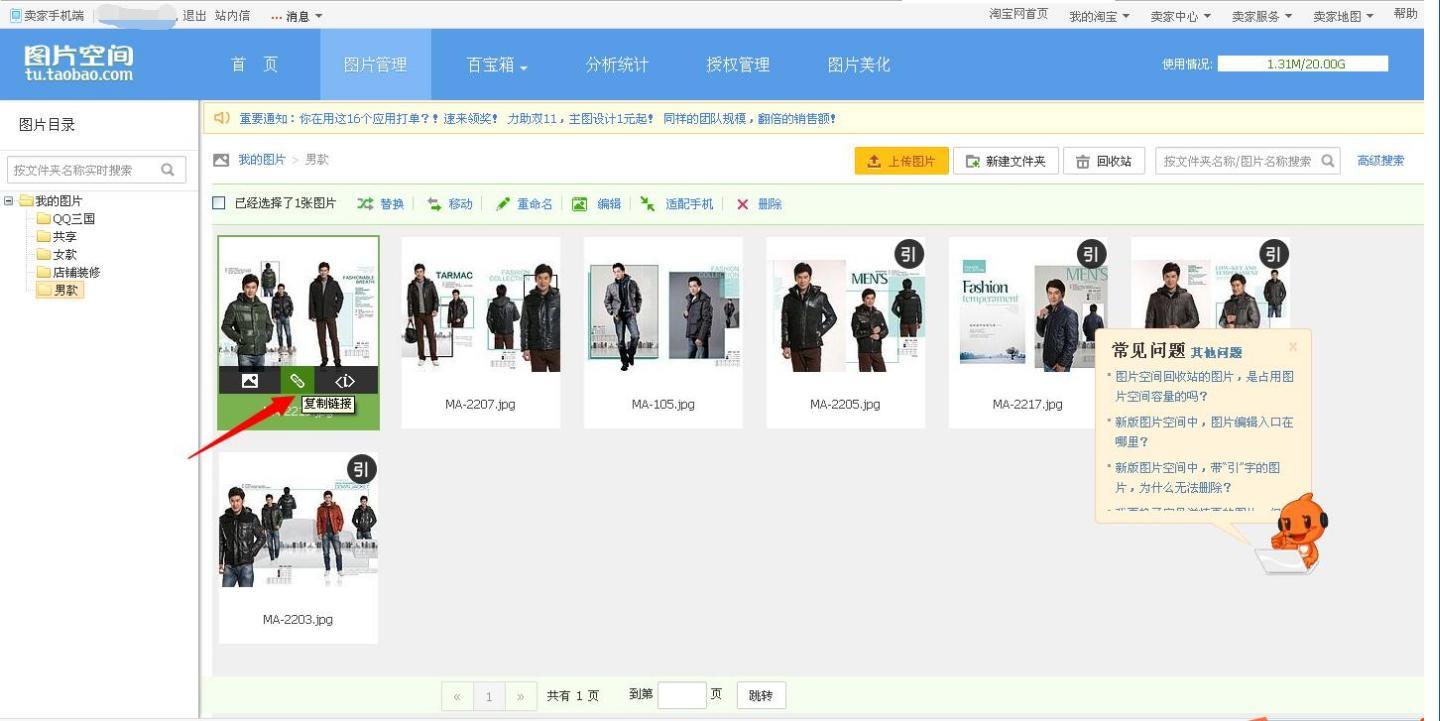
Task: Switch to the 图片美化 tab
Action: pos(859,64)
